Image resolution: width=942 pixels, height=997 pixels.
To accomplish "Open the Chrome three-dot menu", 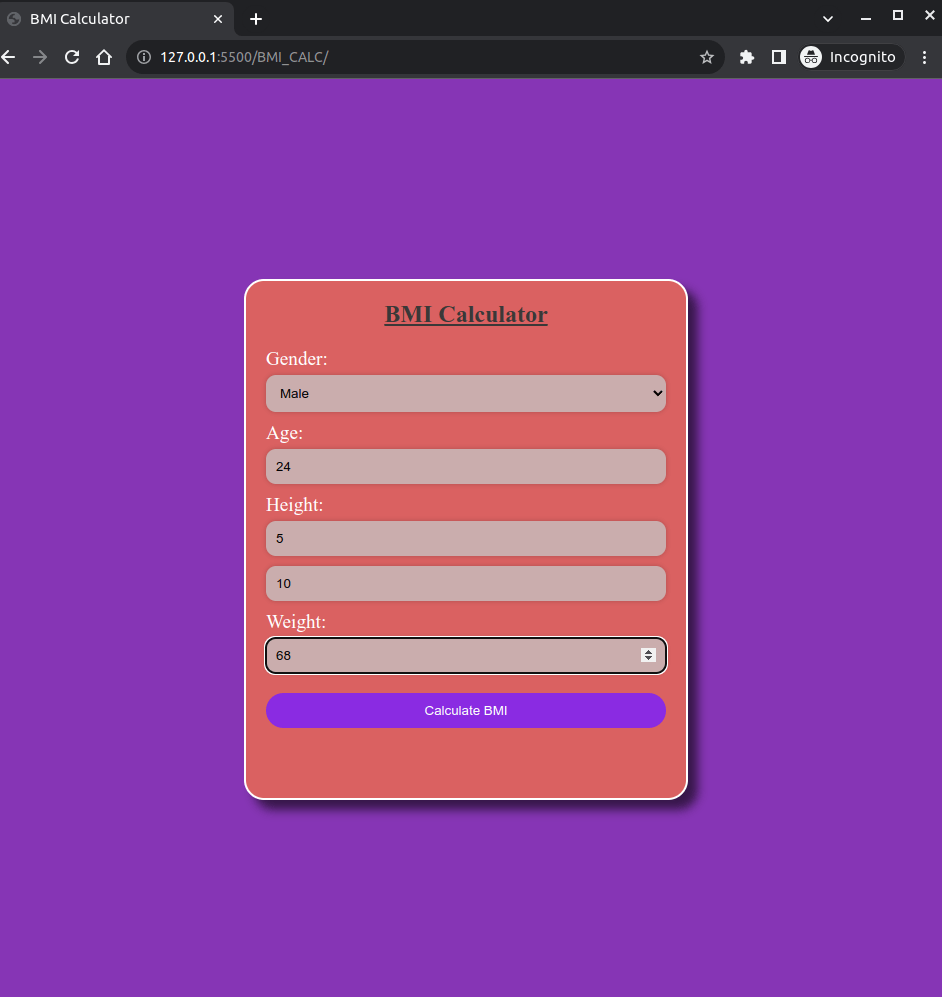I will [924, 57].
